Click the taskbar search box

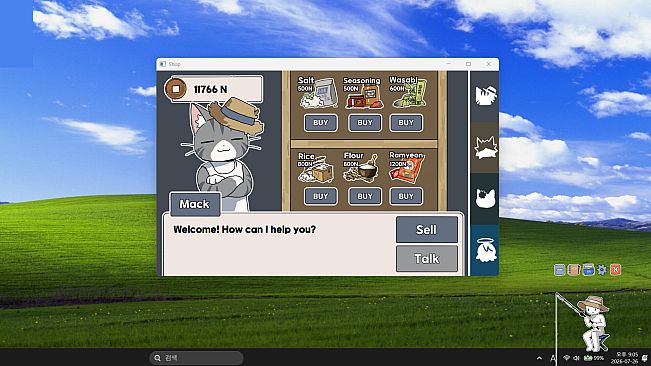click(x=196, y=358)
